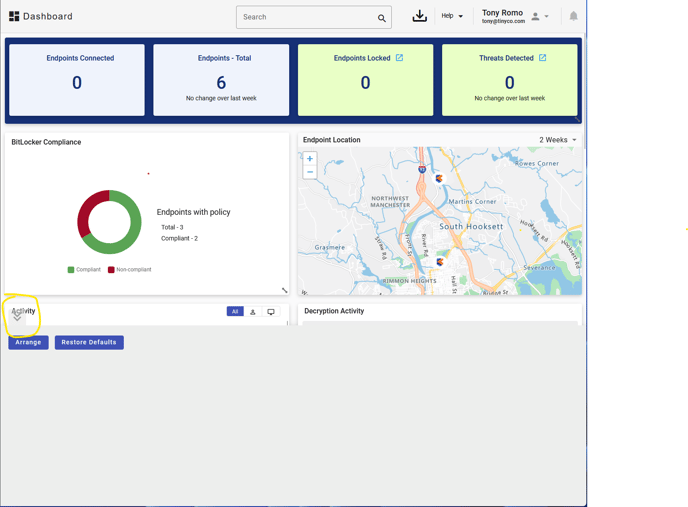Zoom out on the endpoint map
Image resolution: width=688 pixels, height=507 pixels.
310,172
